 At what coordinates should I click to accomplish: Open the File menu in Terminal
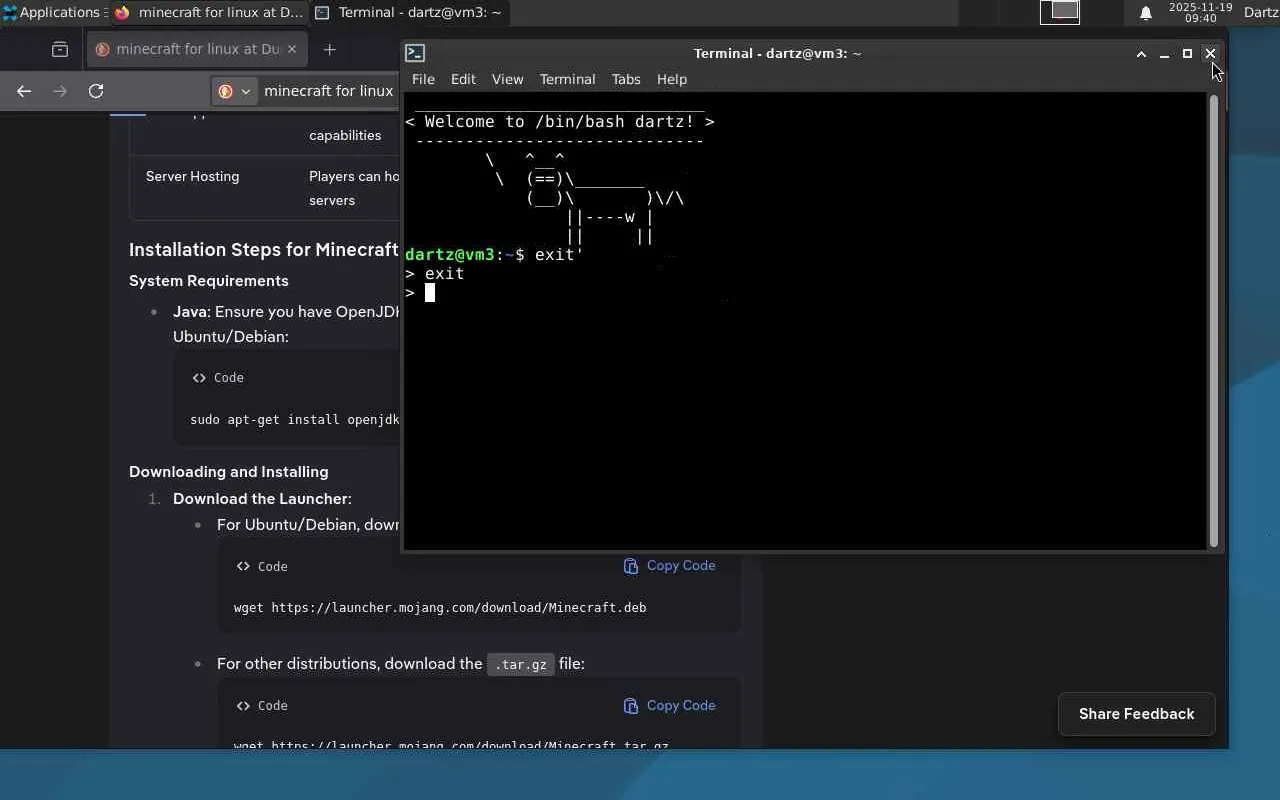(x=423, y=79)
